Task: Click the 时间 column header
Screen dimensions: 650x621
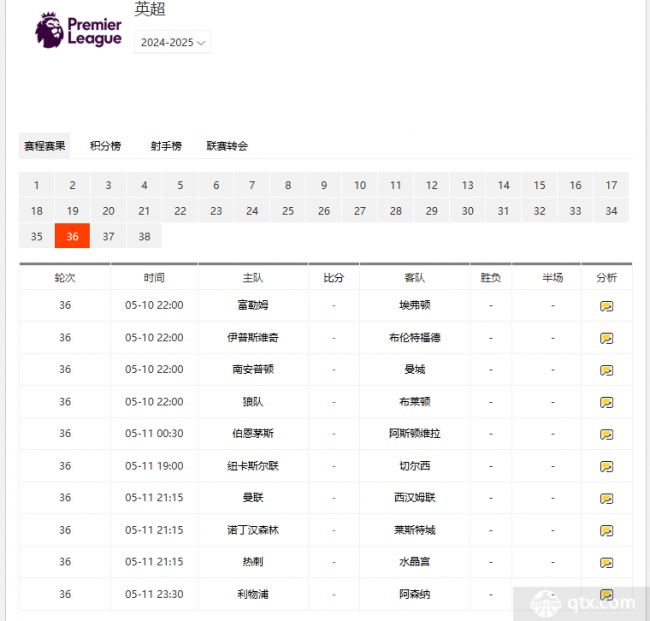Action: pos(154,277)
